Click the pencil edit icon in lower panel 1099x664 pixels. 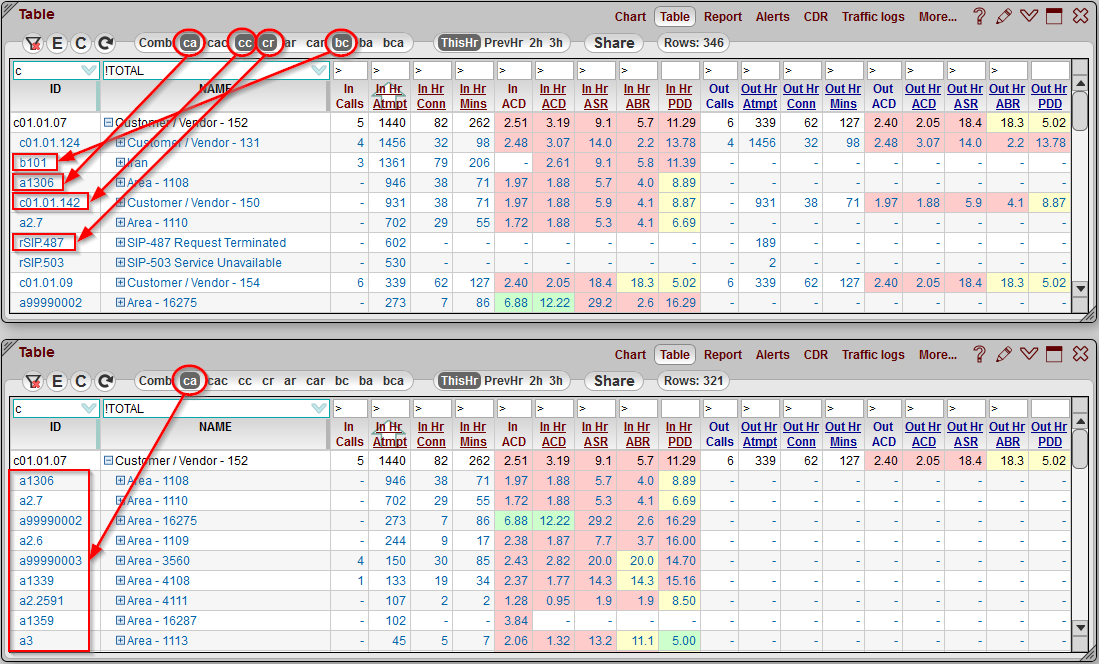coord(1004,354)
